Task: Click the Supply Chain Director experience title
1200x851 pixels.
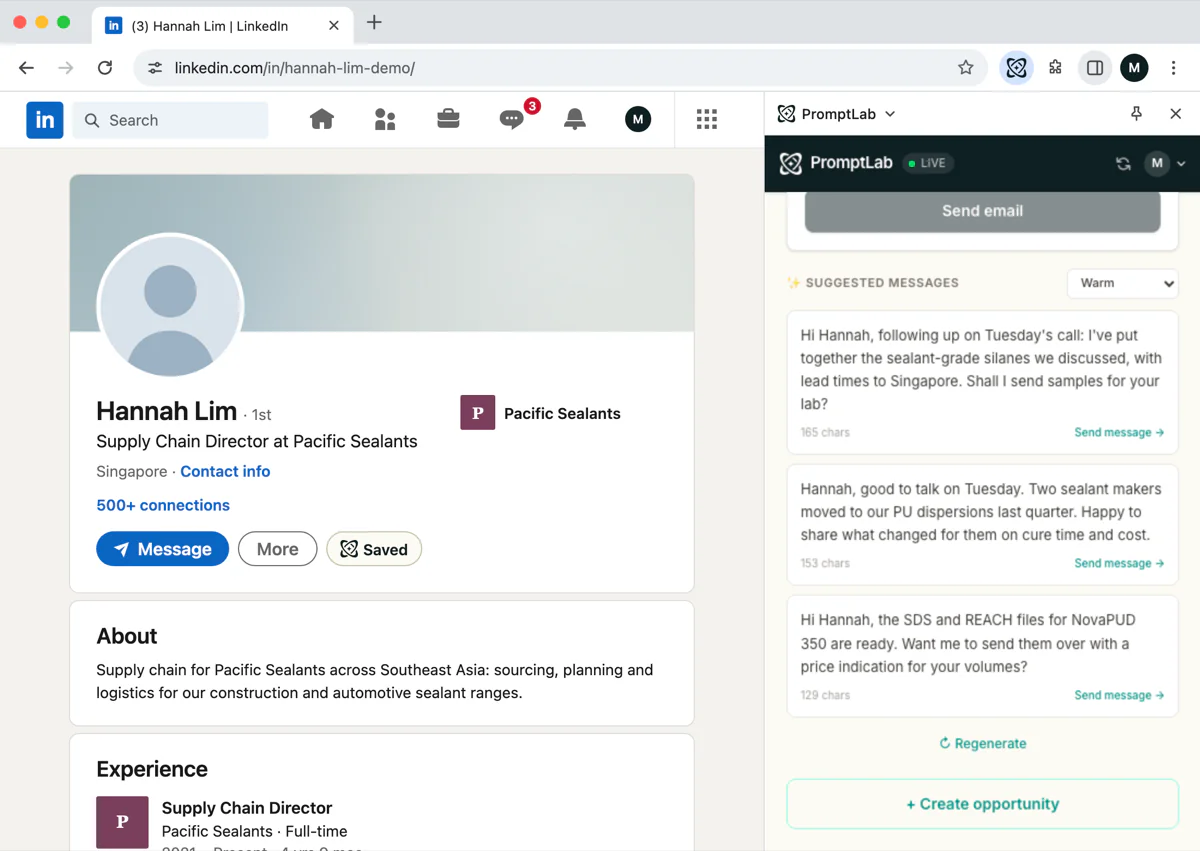Action: tap(247, 808)
